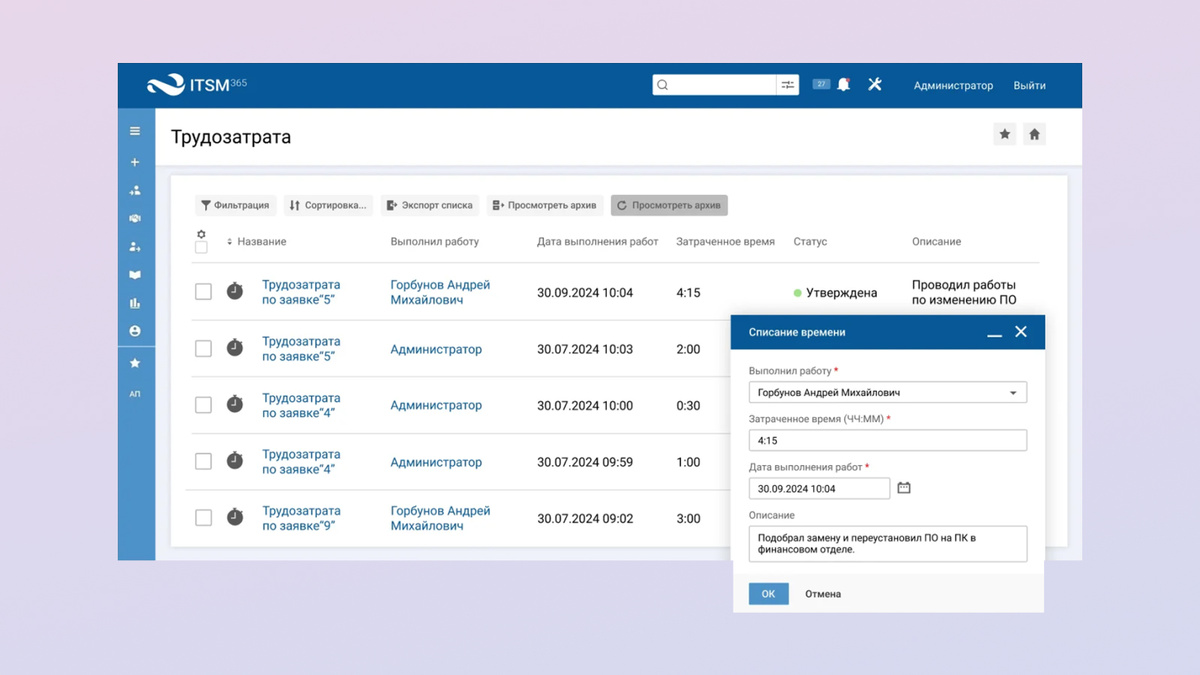Image resolution: width=1200 pixels, height=675 pixels.
Task: Open Горбунов Андрей Михайлович link in 30.09.2024 row
Action: pyautogui.click(x=440, y=292)
